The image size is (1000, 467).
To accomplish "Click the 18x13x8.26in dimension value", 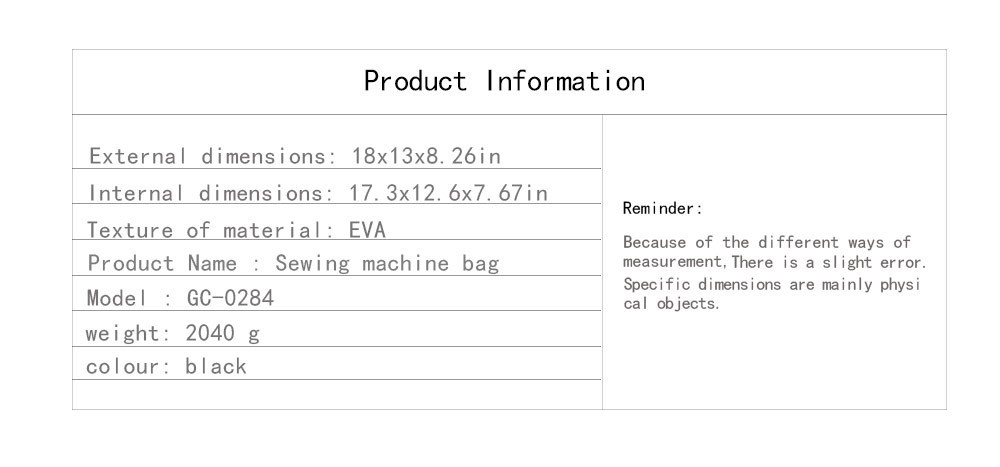I will [425, 156].
